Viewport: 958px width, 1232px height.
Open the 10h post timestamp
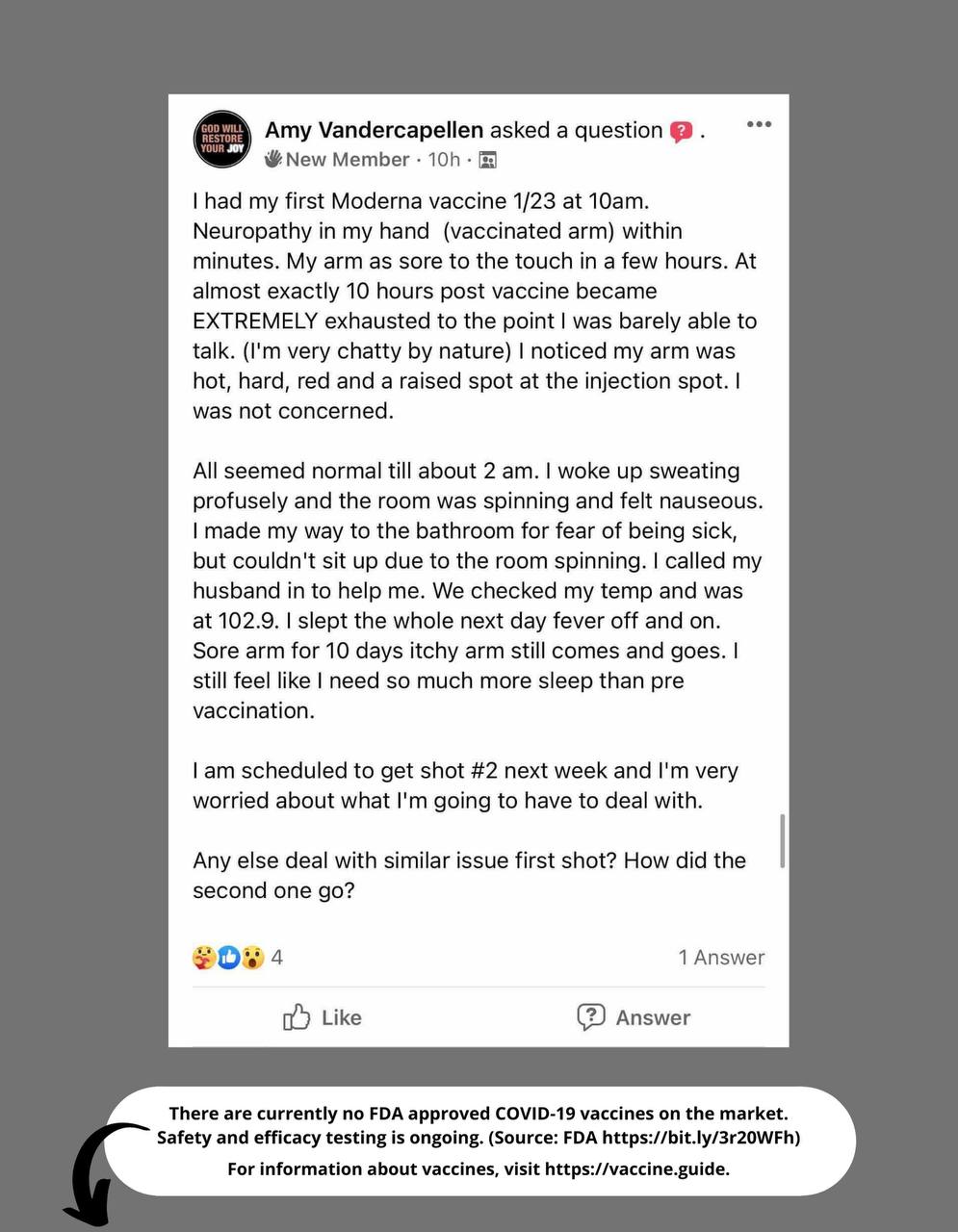pyautogui.click(x=444, y=160)
